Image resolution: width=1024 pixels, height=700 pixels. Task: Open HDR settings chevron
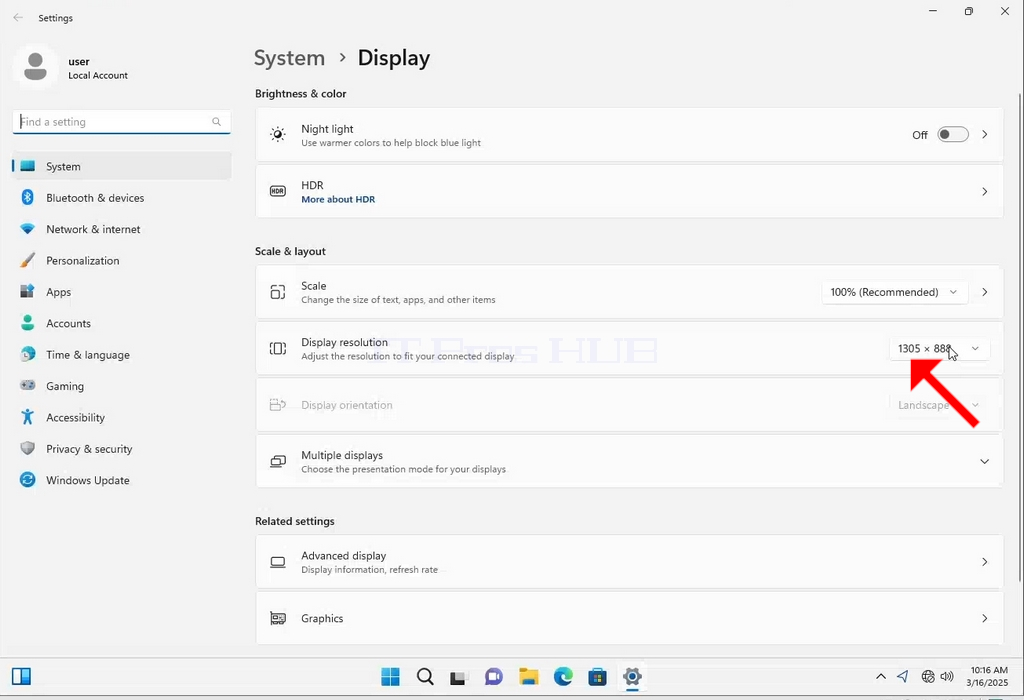[985, 191]
